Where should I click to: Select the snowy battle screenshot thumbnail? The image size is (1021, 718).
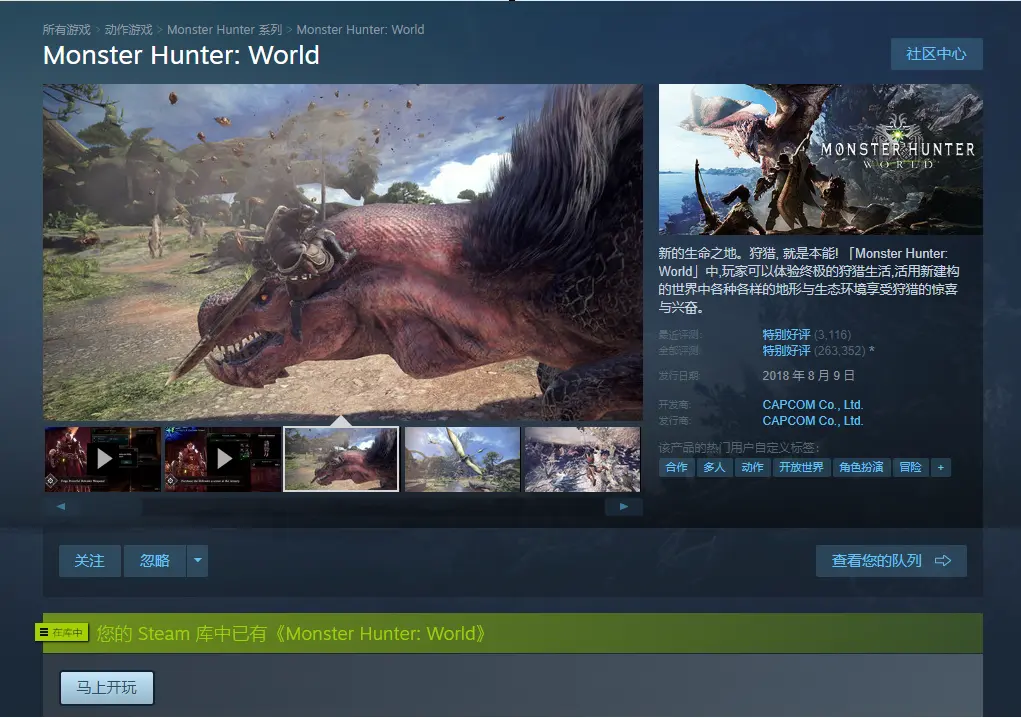click(582, 459)
